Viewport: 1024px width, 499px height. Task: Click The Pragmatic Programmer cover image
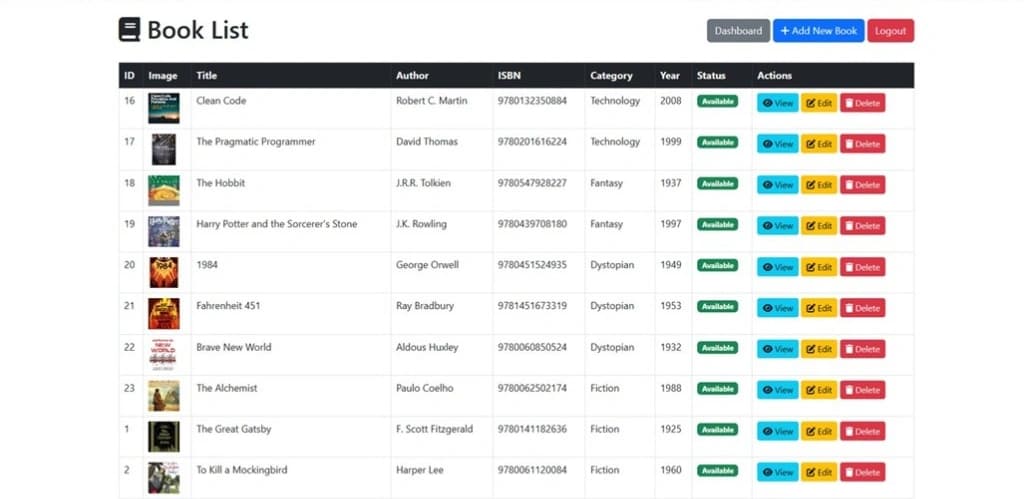tap(163, 150)
